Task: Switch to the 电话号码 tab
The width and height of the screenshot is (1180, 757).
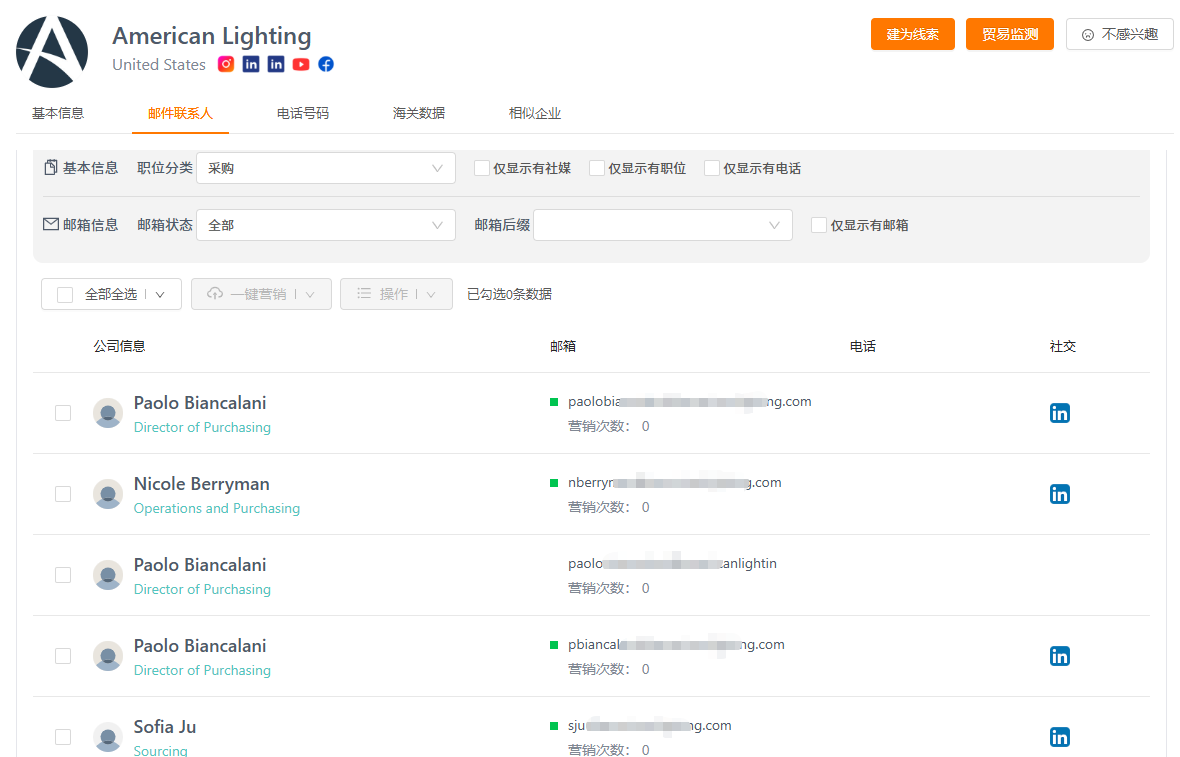Action: [303, 113]
